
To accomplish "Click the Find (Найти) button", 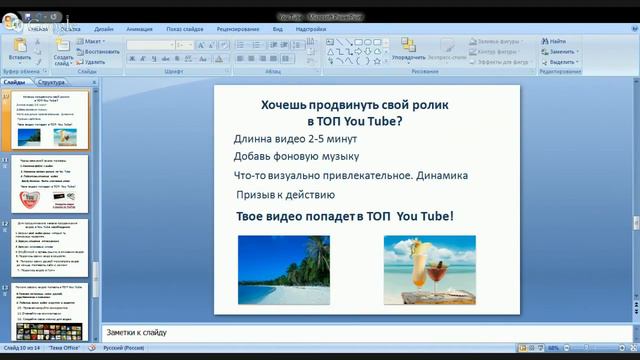I will click(x=553, y=41).
